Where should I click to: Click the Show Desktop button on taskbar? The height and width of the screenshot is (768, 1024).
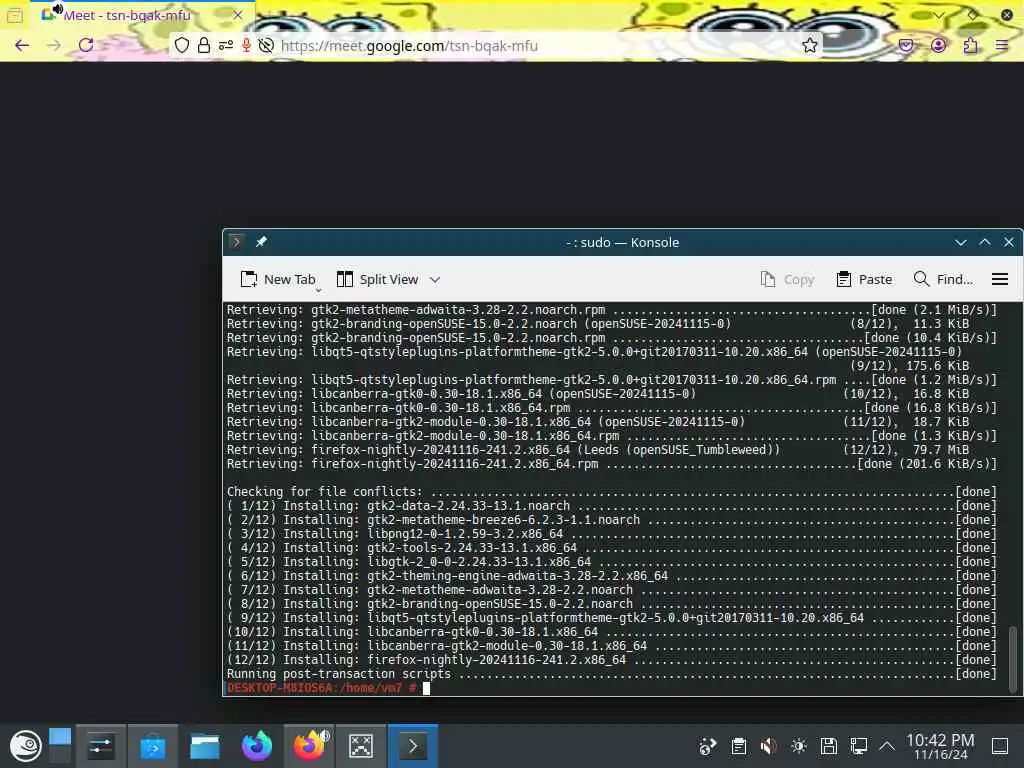[1000, 746]
